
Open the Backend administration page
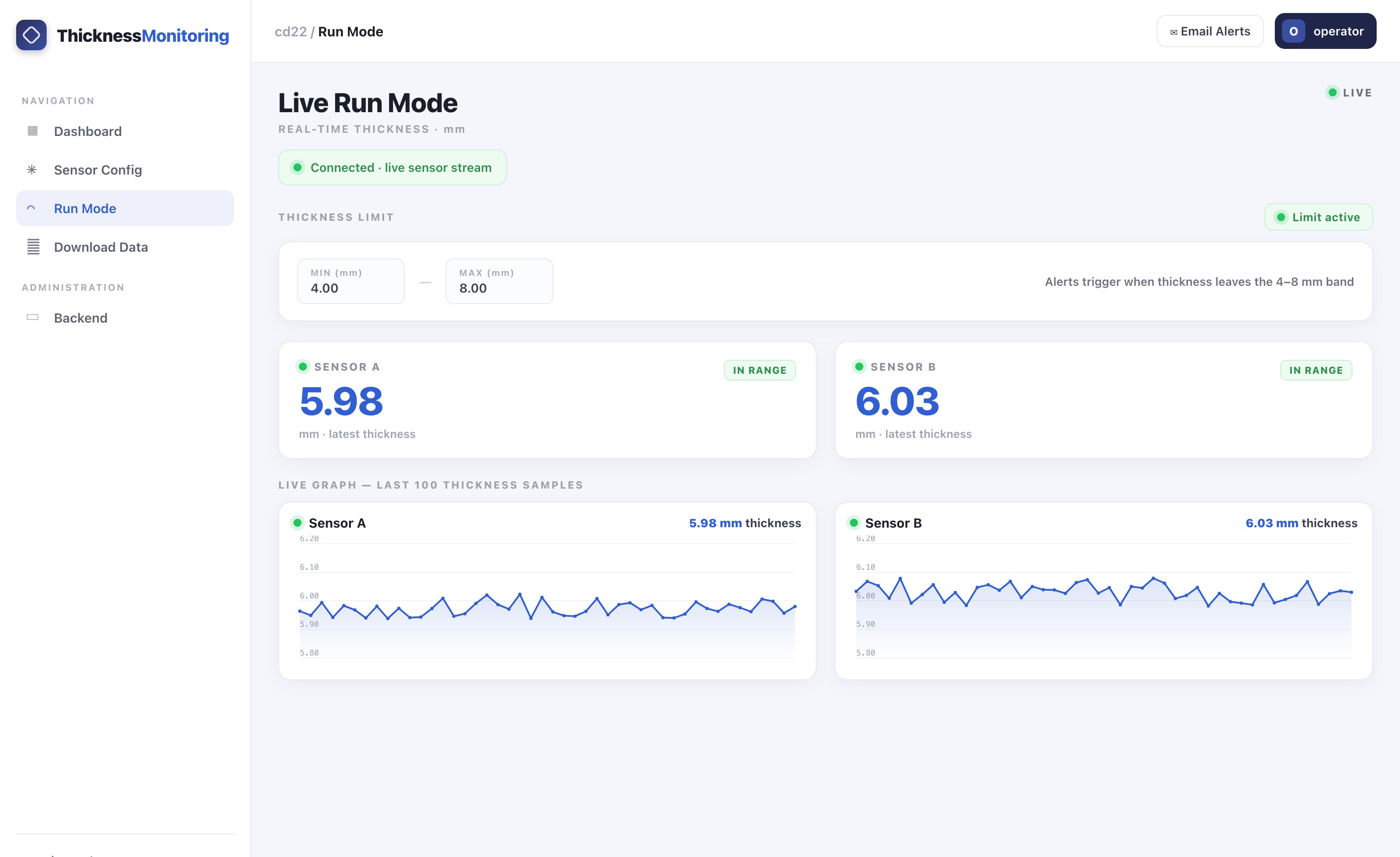coord(125,318)
